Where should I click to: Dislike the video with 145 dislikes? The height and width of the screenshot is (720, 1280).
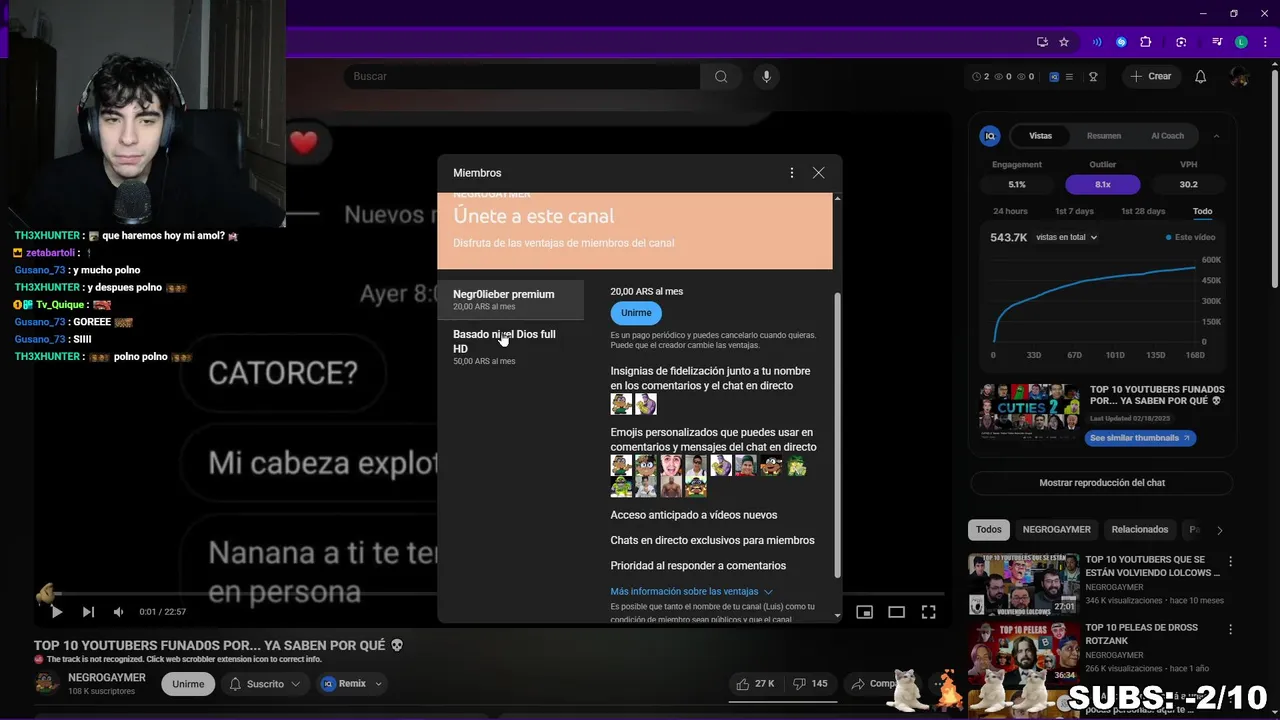pyautogui.click(x=811, y=684)
